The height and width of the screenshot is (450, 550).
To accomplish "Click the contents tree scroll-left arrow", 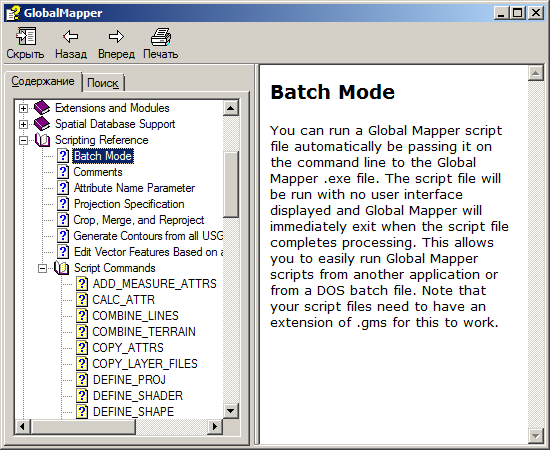I will pos(23,427).
